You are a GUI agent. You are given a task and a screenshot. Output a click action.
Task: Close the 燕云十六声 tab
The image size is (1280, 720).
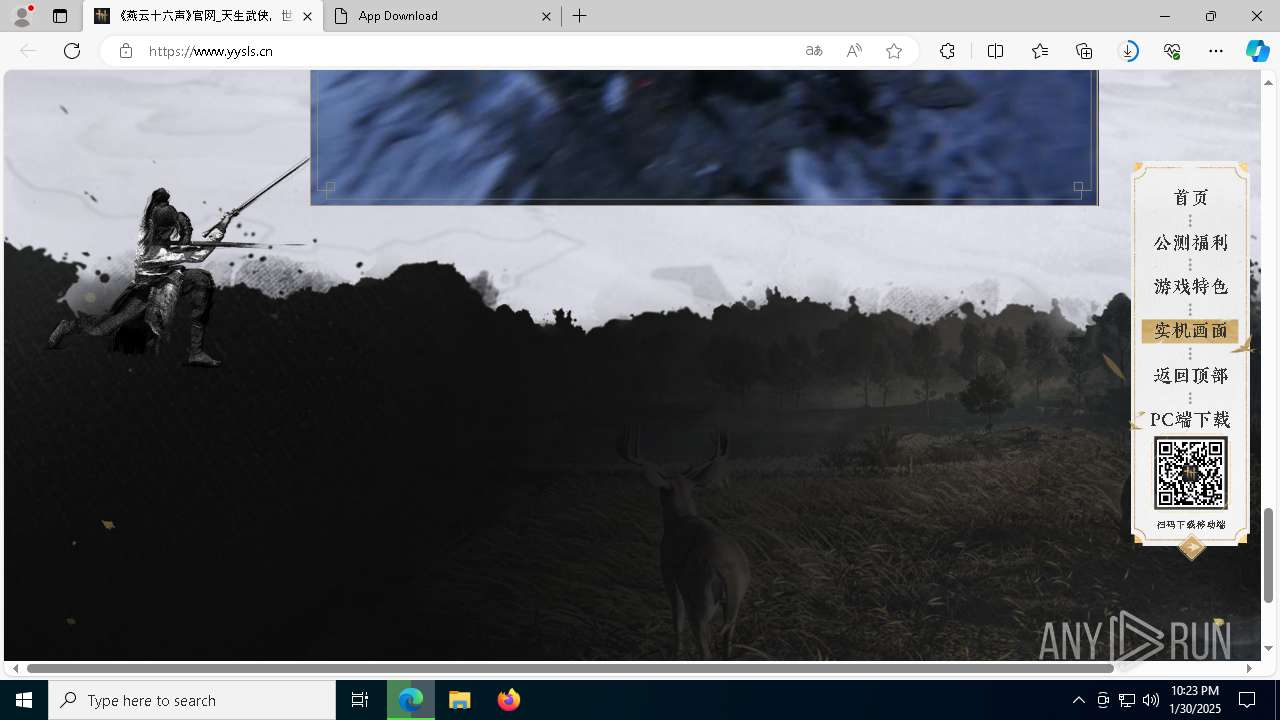tap(307, 16)
